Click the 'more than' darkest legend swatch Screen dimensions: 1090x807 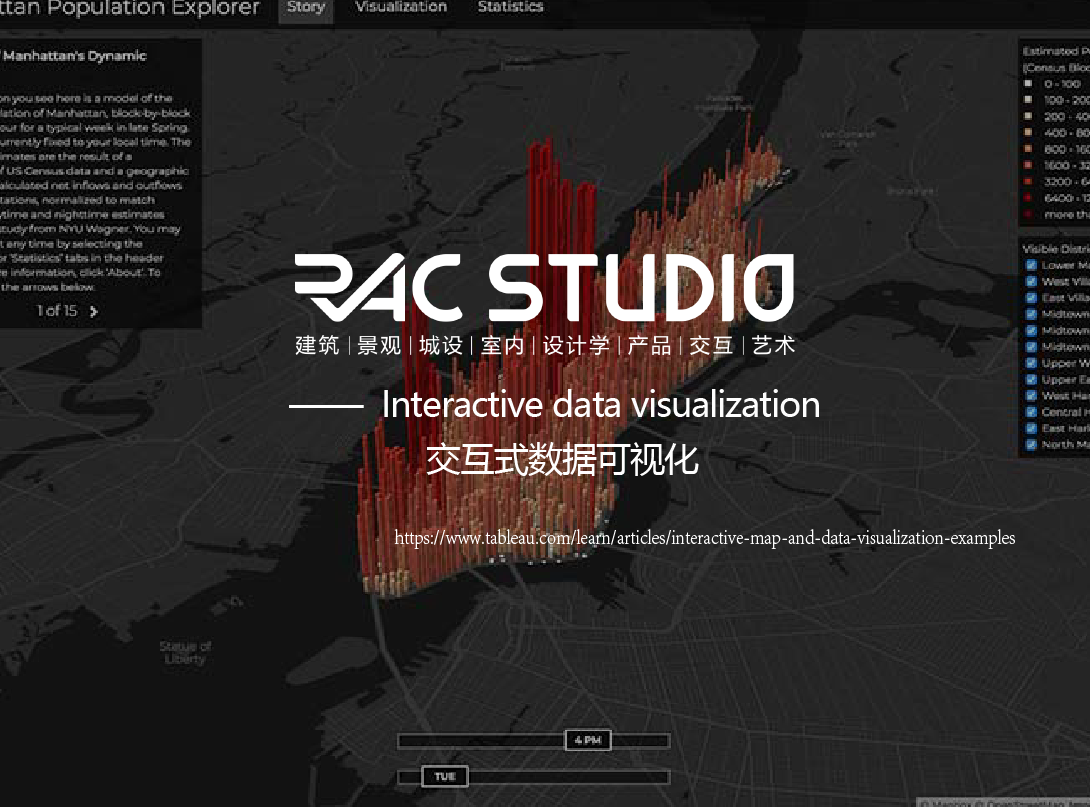[x=1028, y=214]
